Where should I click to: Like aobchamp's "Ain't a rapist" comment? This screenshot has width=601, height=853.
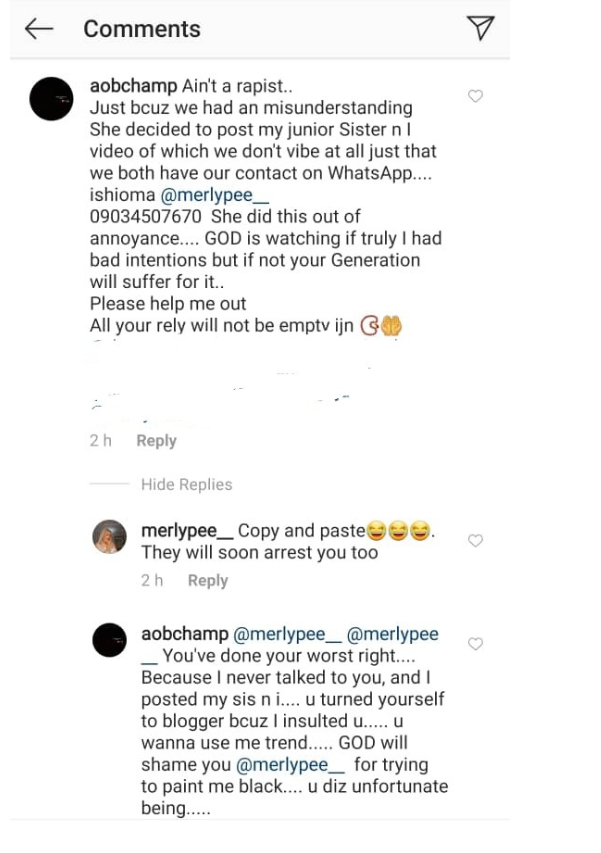476,96
